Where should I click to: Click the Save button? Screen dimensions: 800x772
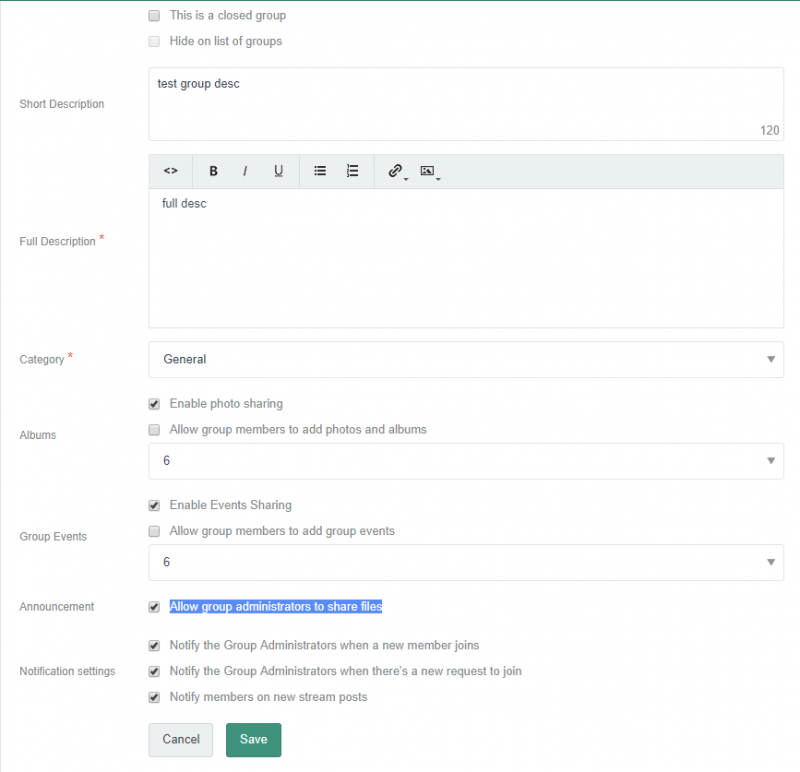click(x=253, y=740)
